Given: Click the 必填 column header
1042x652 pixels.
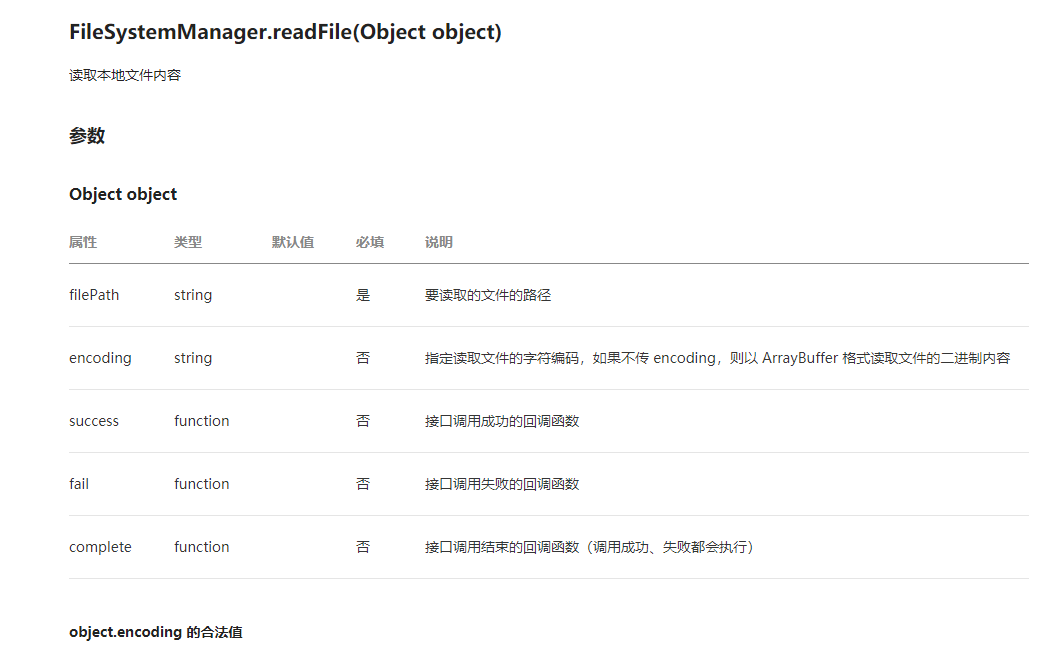Looking at the screenshot, I should [370, 242].
